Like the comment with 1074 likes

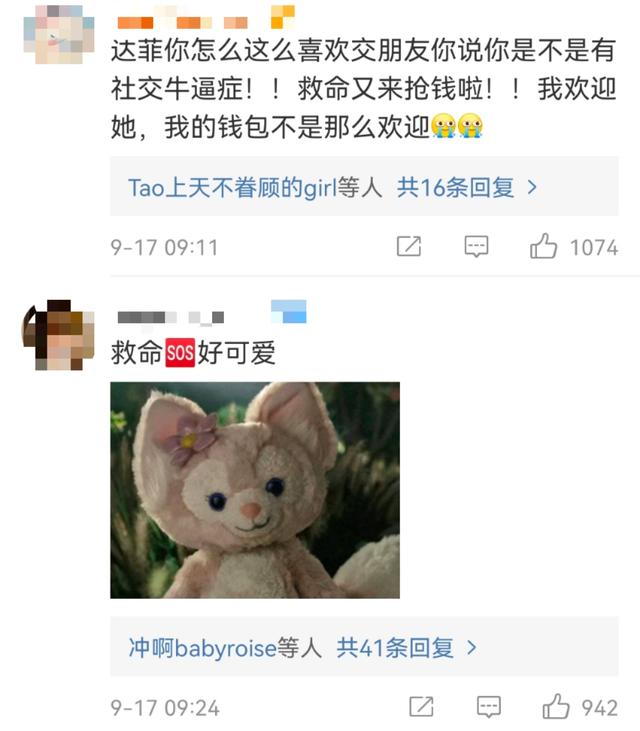[544, 246]
